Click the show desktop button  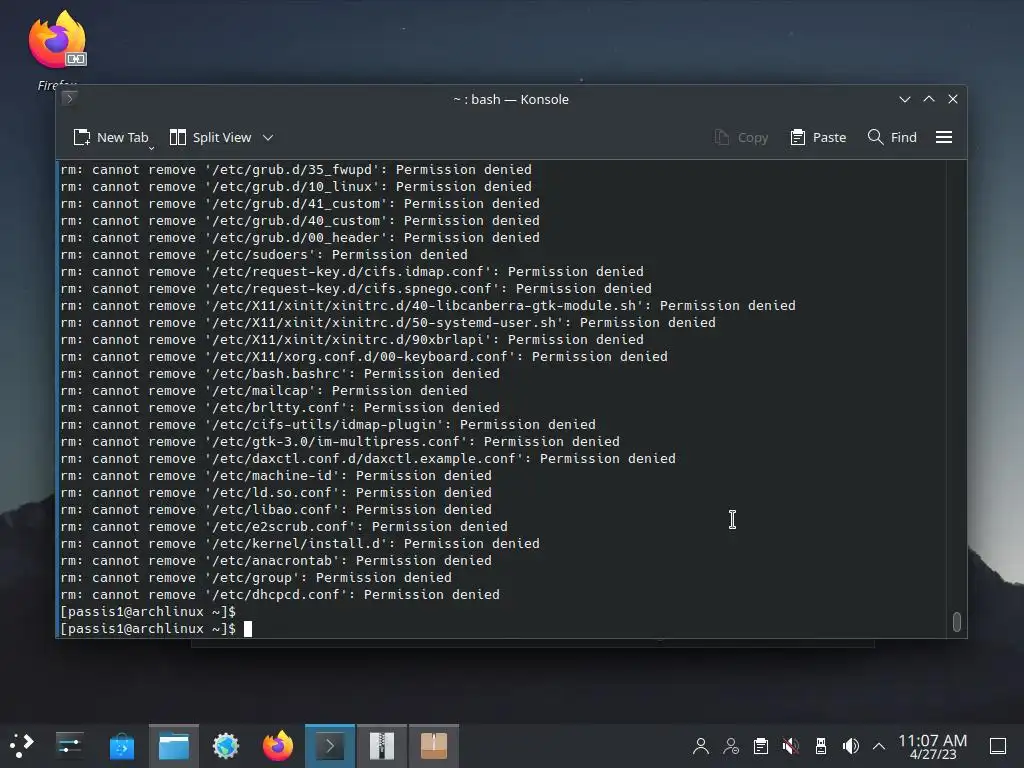click(998, 746)
